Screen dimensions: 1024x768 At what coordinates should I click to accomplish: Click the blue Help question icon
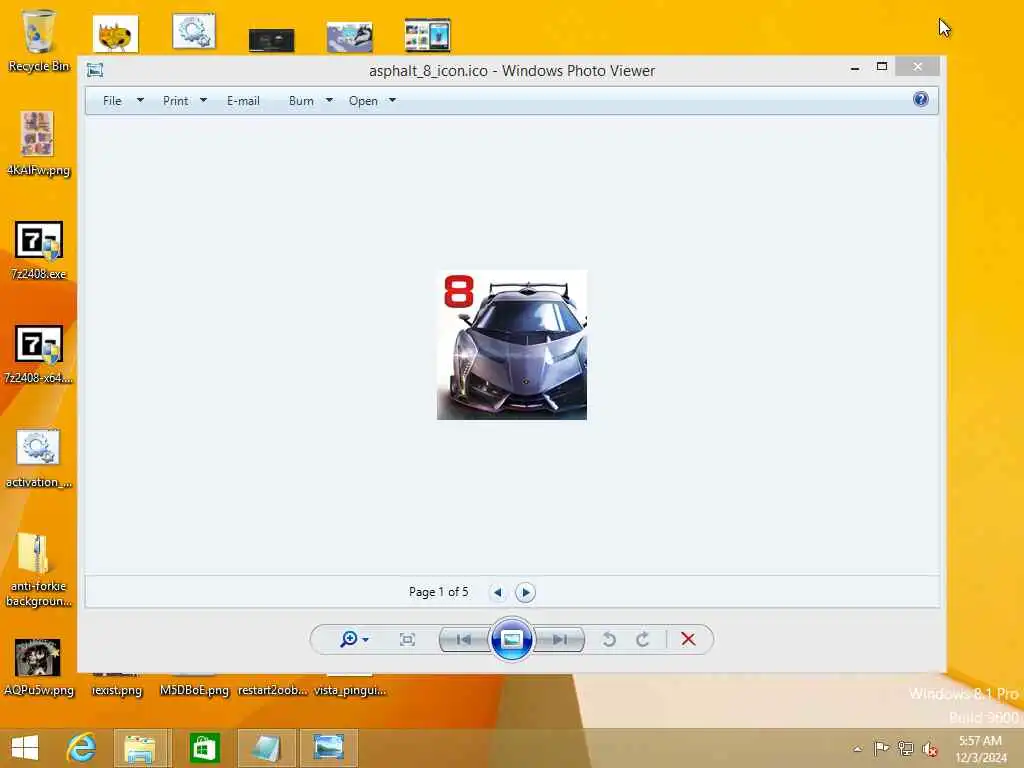click(x=921, y=99)
